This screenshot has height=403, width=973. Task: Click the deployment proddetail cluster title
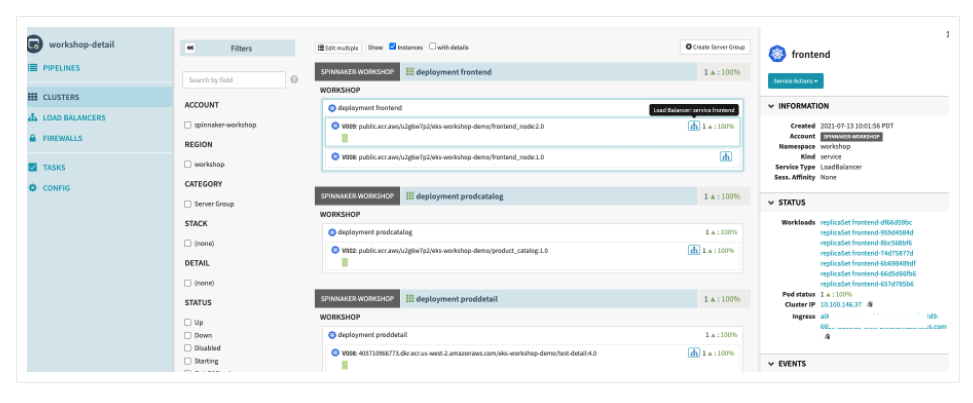coord(457,299)
